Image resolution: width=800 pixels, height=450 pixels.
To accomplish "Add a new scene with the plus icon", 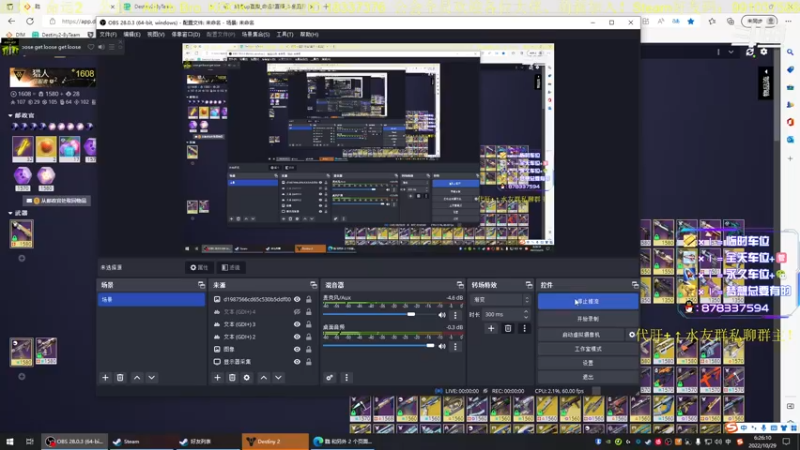I will pos(105,378).
